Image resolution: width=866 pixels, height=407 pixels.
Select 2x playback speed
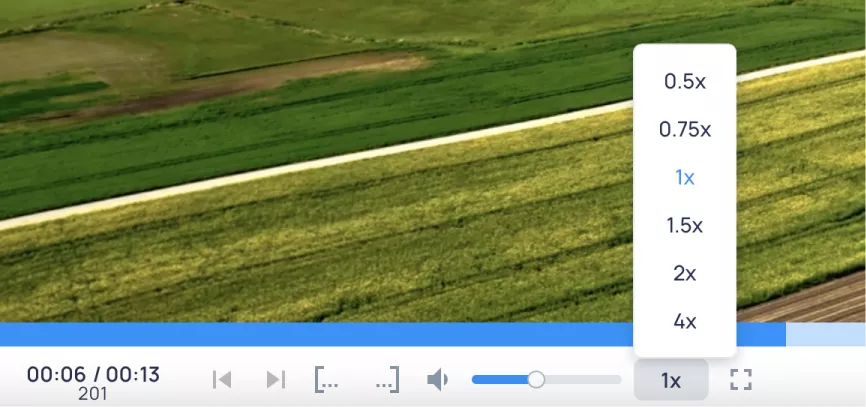(685, 273)
